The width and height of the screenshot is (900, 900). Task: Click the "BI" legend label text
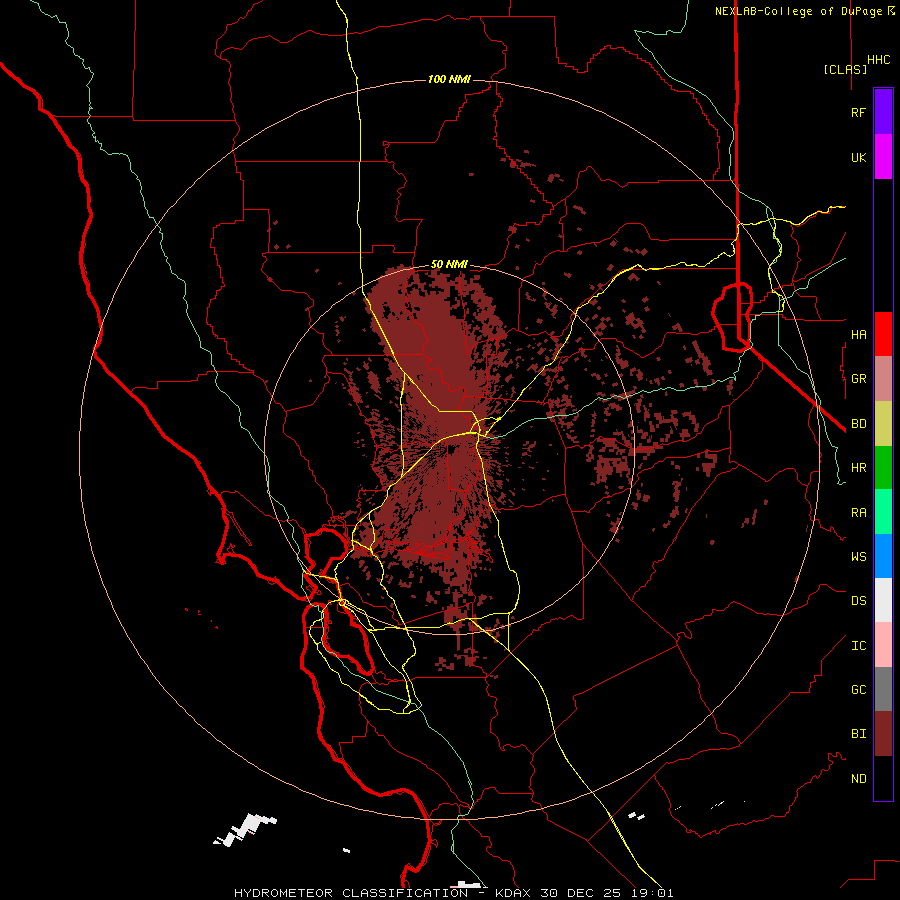point(858,734)
